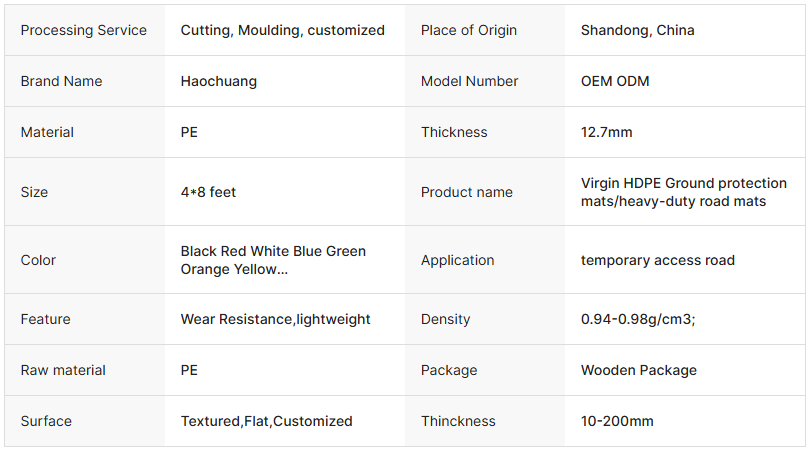
Task: Select the Haochuang brand value
Action: click(218, 81)
